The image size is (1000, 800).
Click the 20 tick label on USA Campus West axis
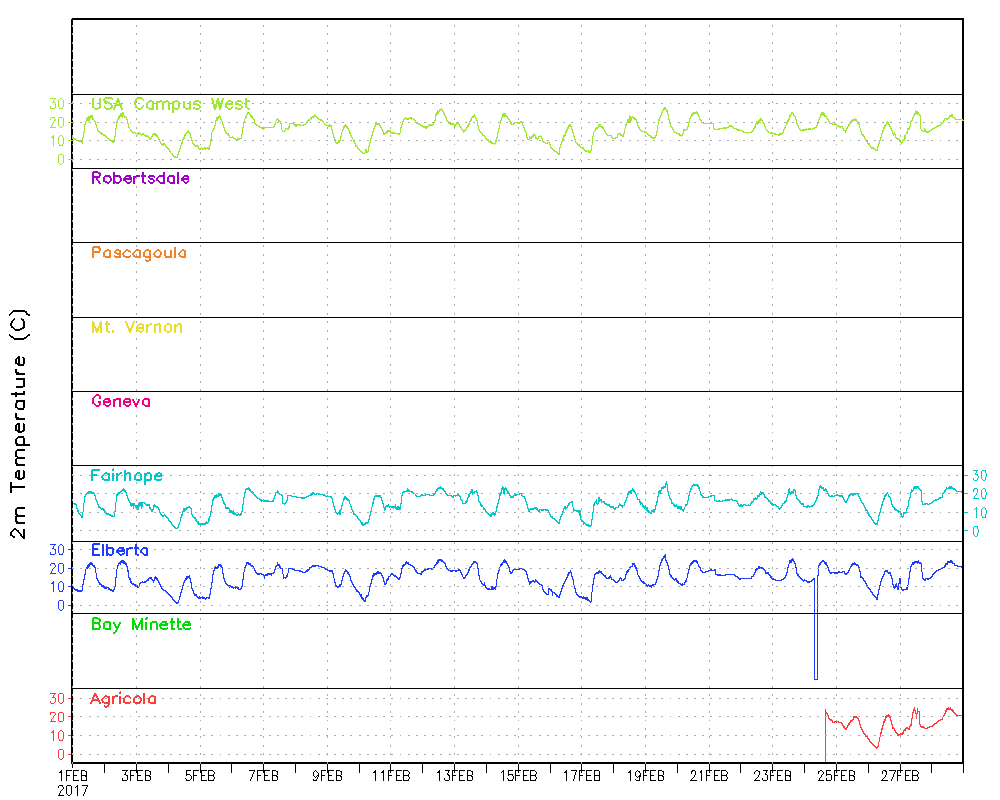pos(57,122)
